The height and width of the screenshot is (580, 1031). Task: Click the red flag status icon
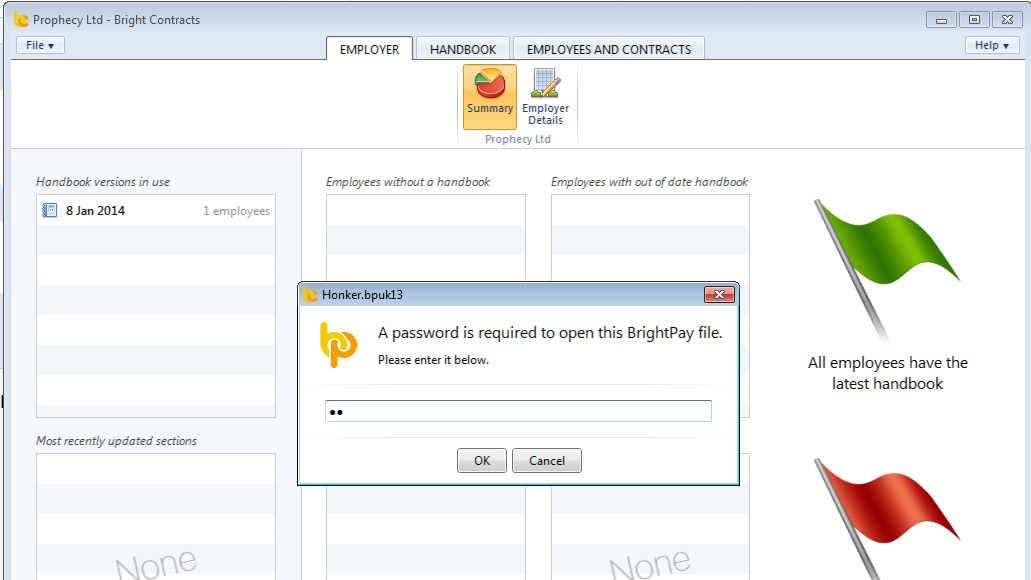click(886, 520)
